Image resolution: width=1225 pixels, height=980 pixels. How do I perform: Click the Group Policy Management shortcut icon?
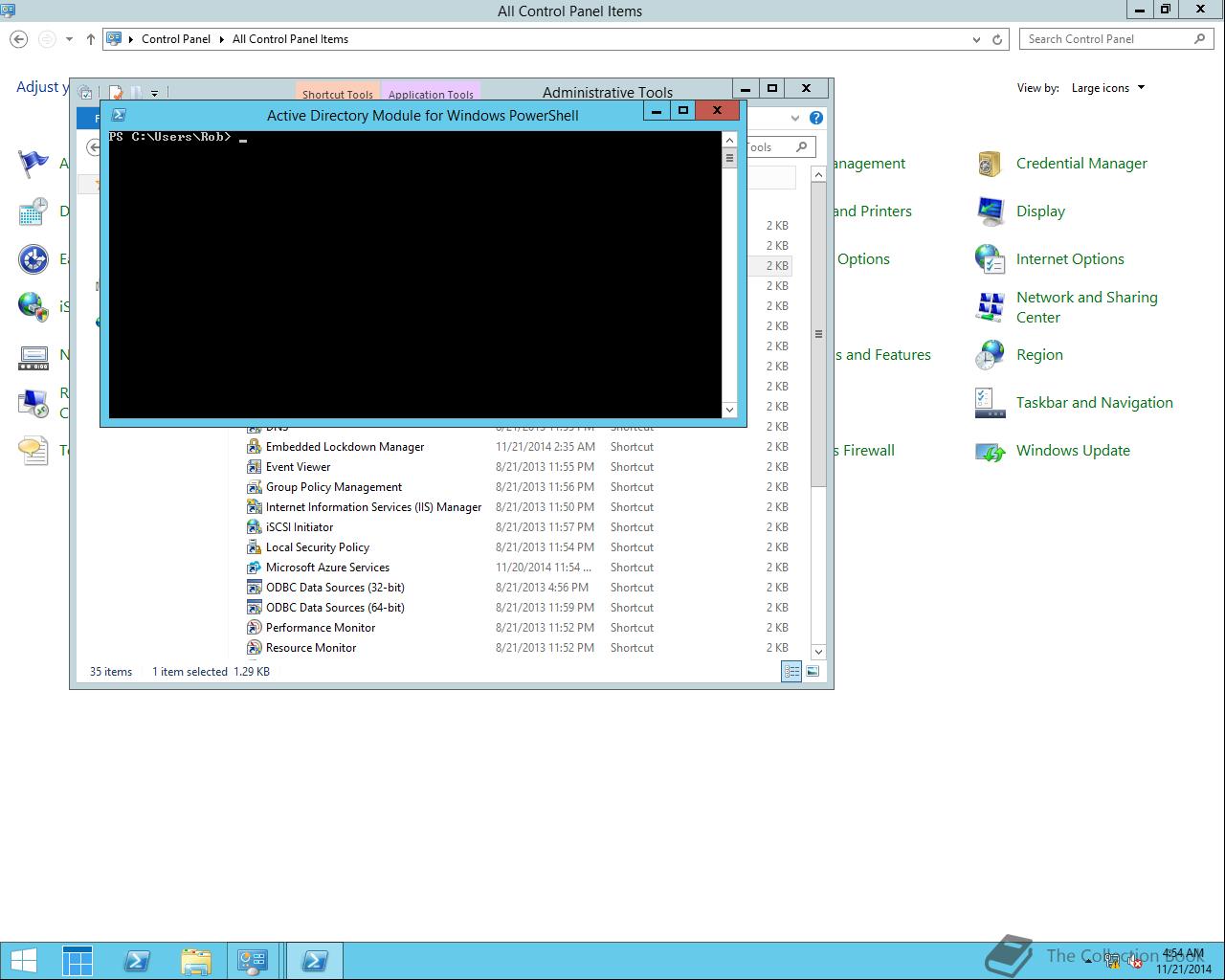click(254, 487)
